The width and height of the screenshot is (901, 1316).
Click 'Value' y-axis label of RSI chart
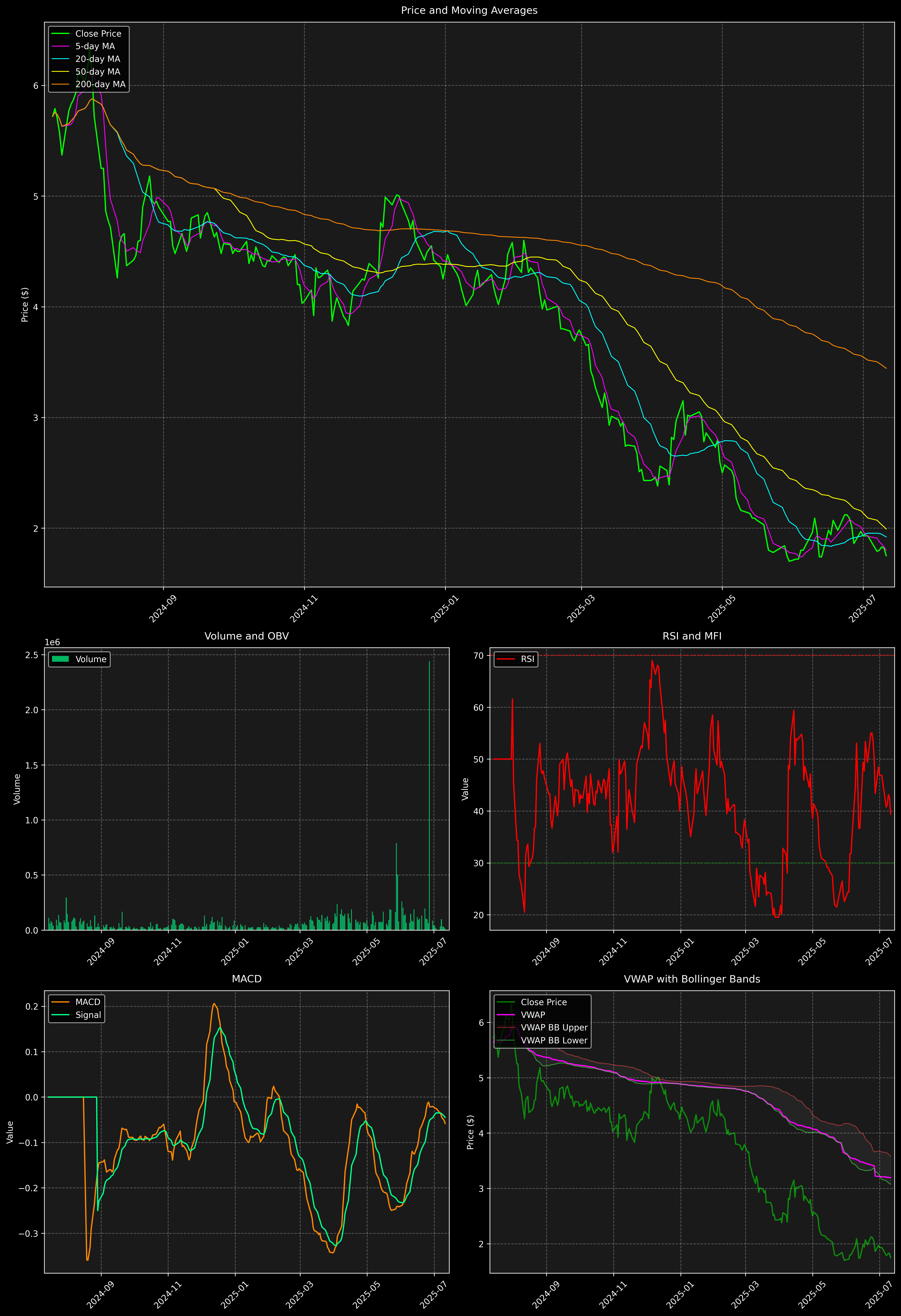[x=466, y=789]
